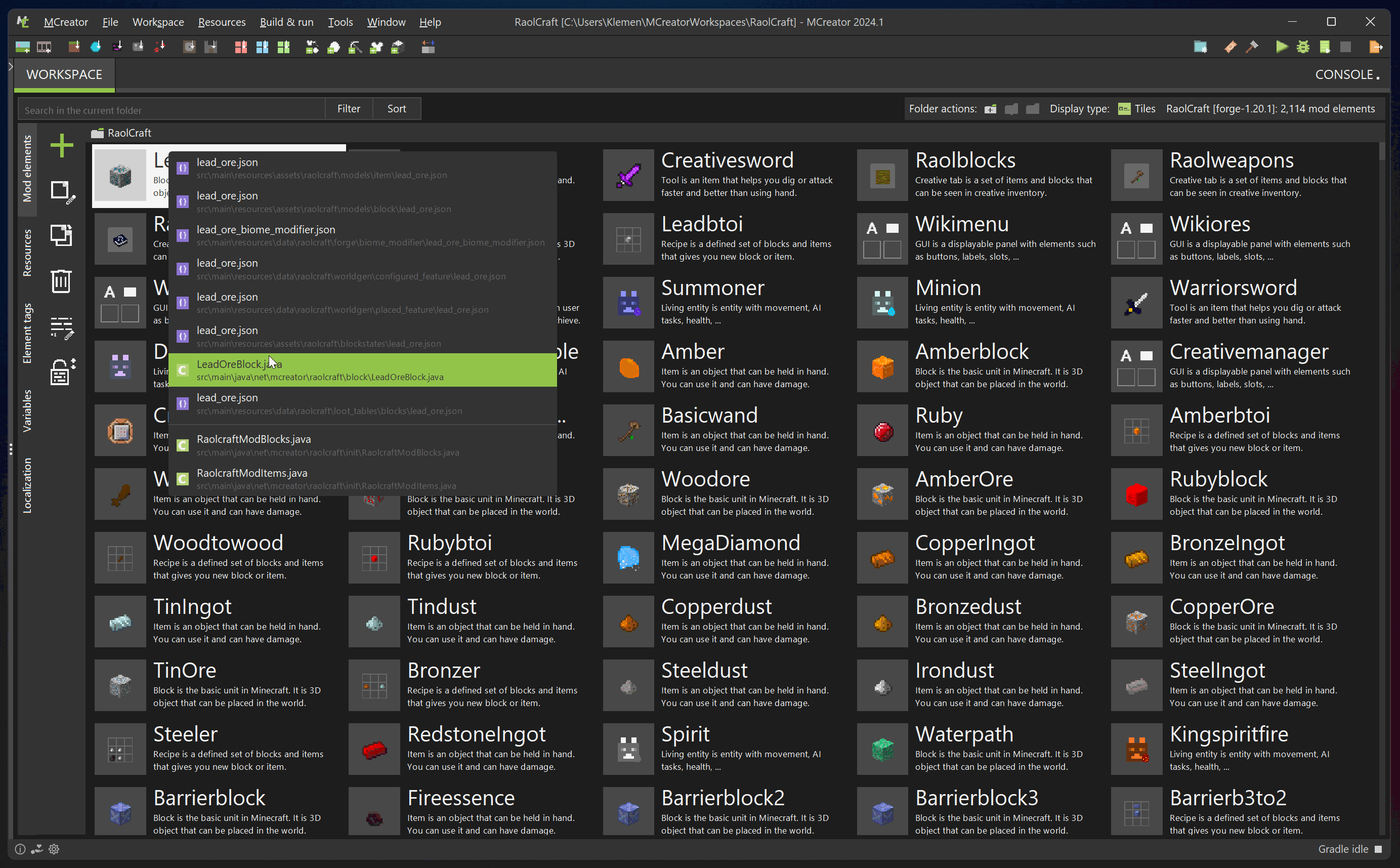
Task: Click the add new folder action icon
Action: (x=990, y=109)
